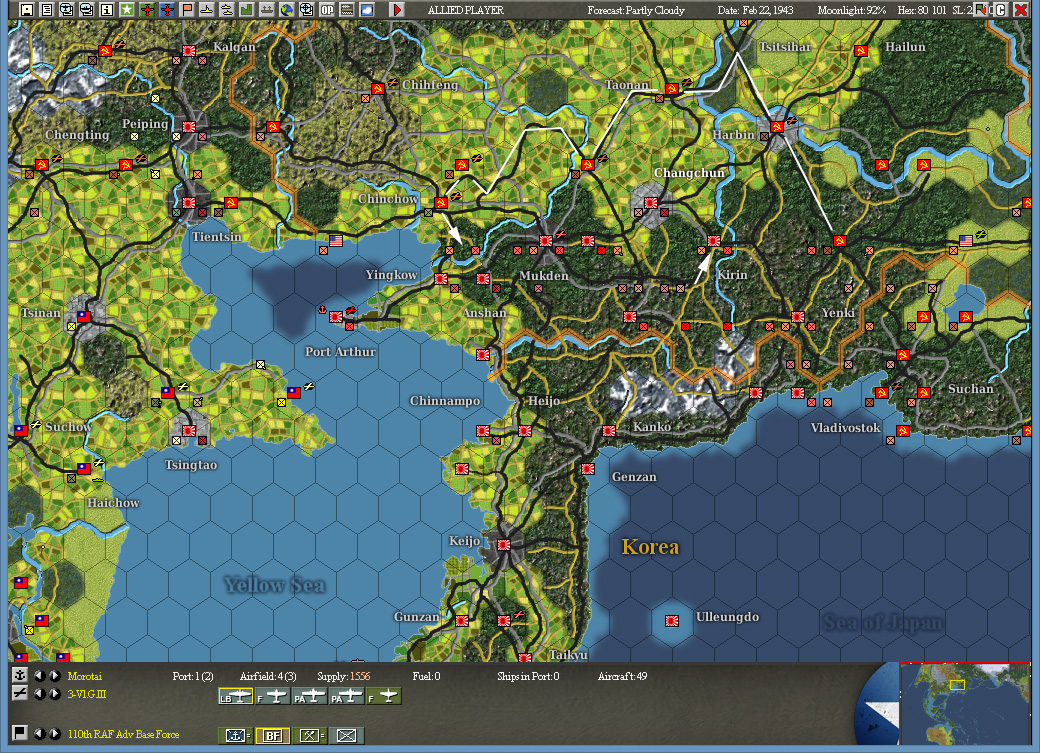
Task: Click the Japanese base icon at Ulleungdo island
Action: [672, 621]
